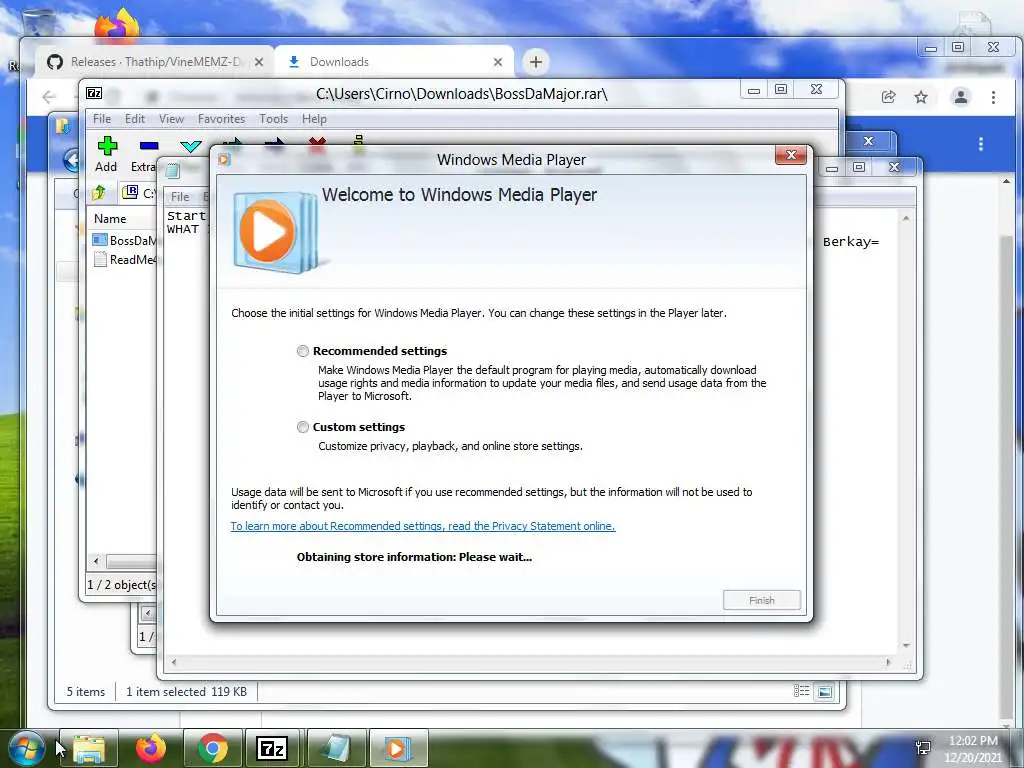The image size is (1024, 768).
Task: Close the Releases VineMEMZ tab
Action: pyautogui.click(x=259, y=62)
